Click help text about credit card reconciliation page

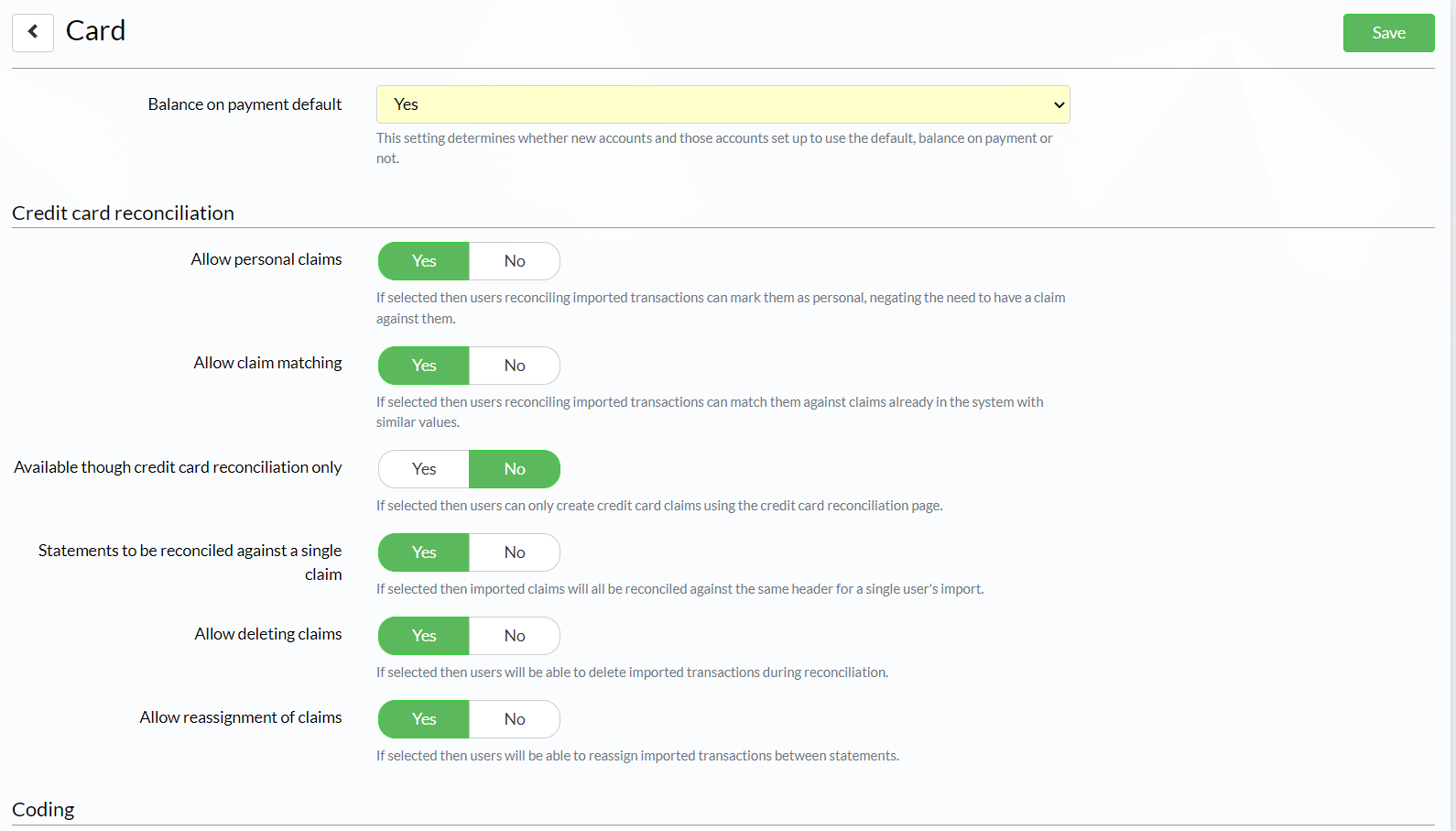pyautogui.click(x=659, y=506)
